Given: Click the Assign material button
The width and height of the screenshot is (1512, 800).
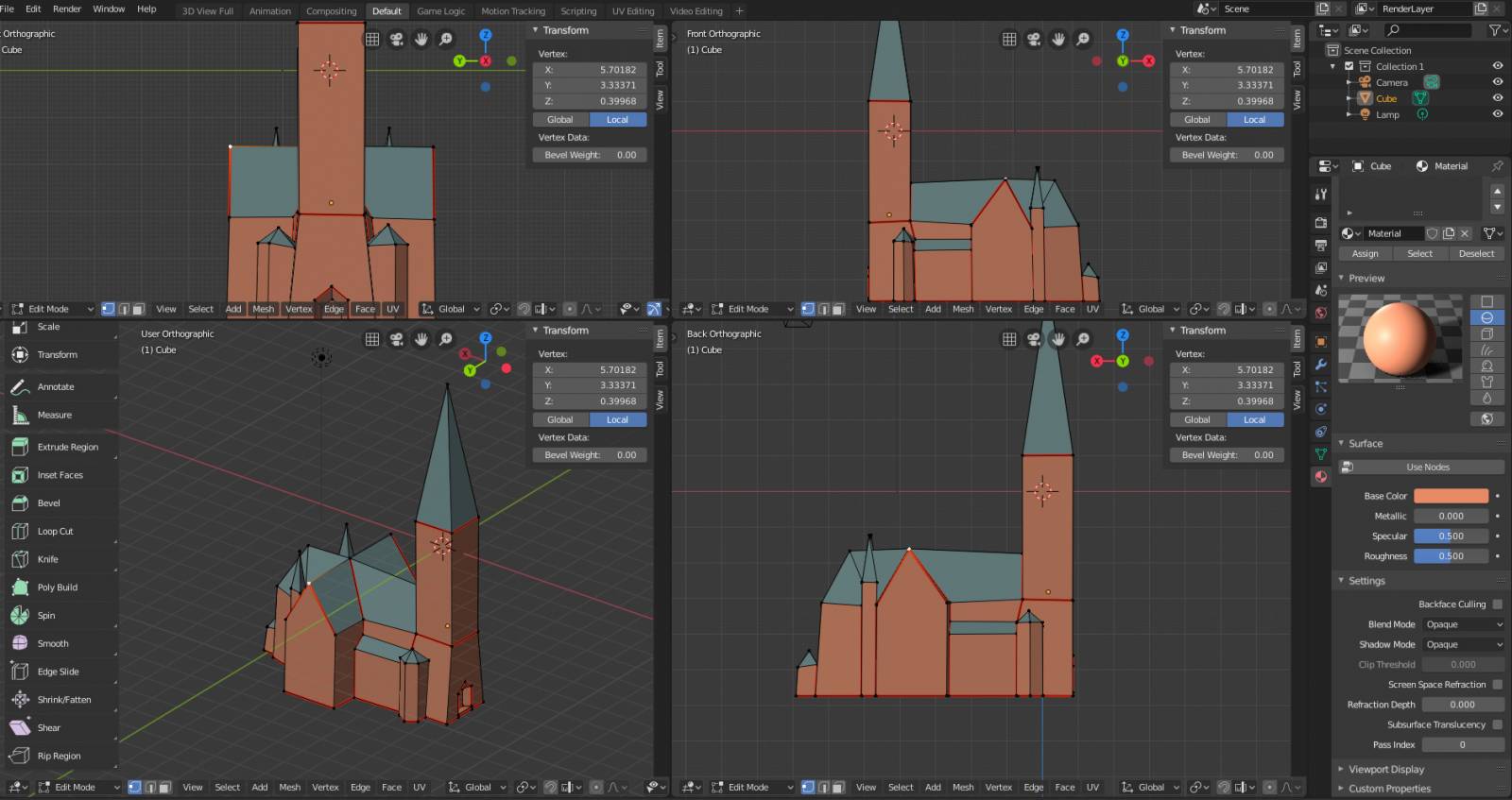Looking at the screenshot, I should pyautogui.click(x=1365, y=253).
